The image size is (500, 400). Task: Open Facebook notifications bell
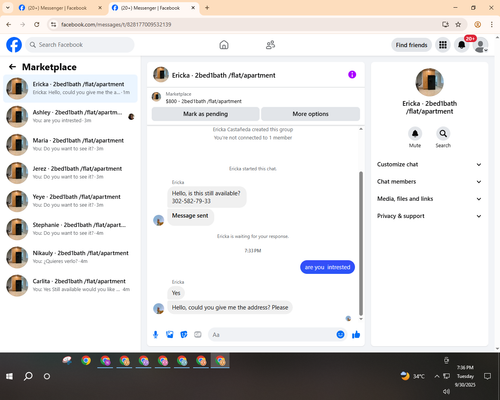461,45
